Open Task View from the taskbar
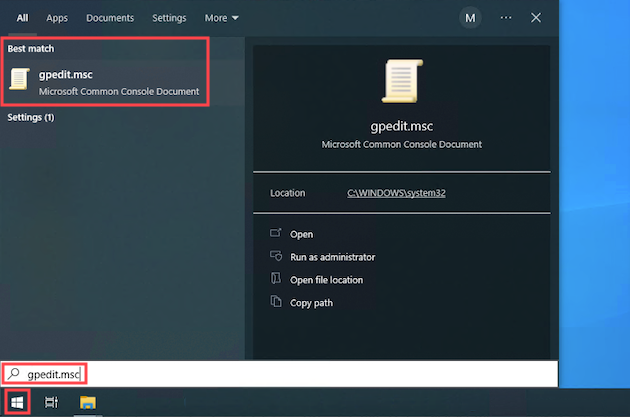630x417 pixels. coord(51,402)
